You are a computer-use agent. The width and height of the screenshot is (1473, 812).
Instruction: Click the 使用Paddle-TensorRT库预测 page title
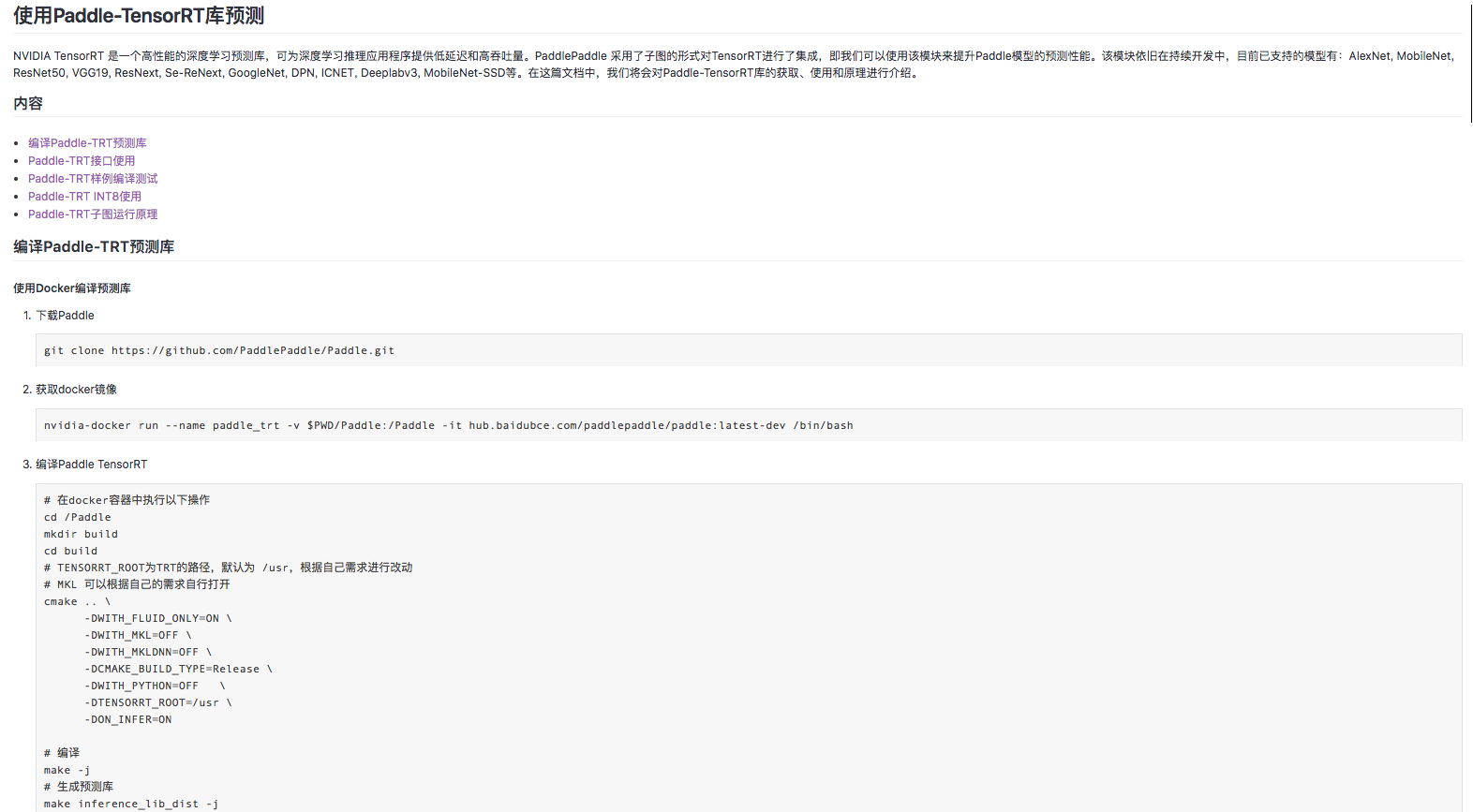click(x=139, y=16)
